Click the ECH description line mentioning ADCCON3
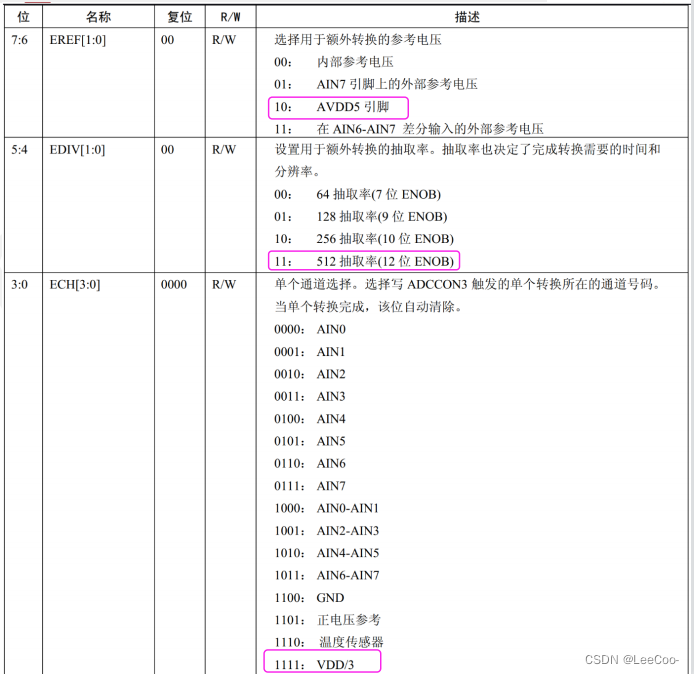 pos(467,284)
